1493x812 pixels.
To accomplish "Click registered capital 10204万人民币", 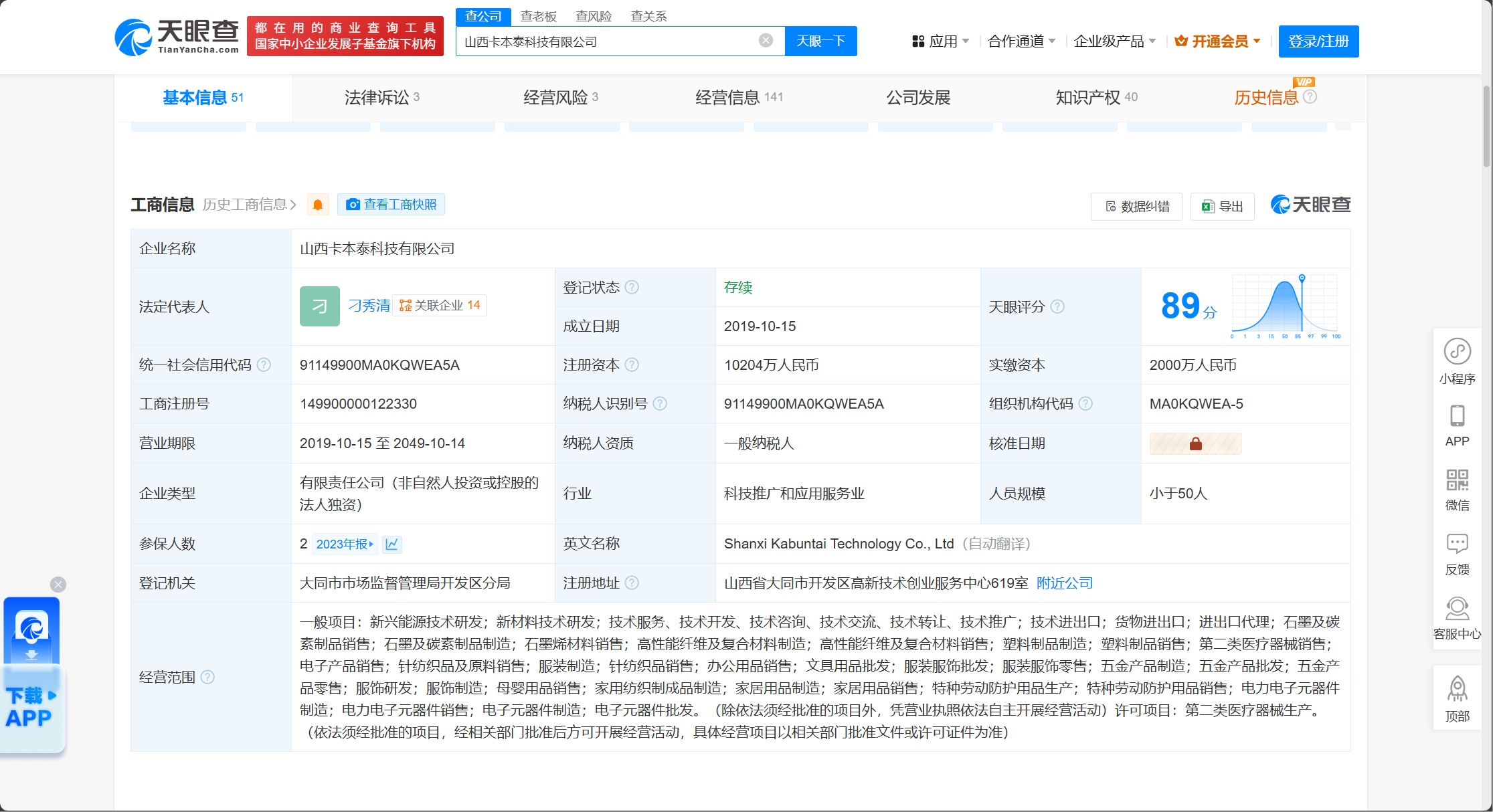I will [771, 365].
